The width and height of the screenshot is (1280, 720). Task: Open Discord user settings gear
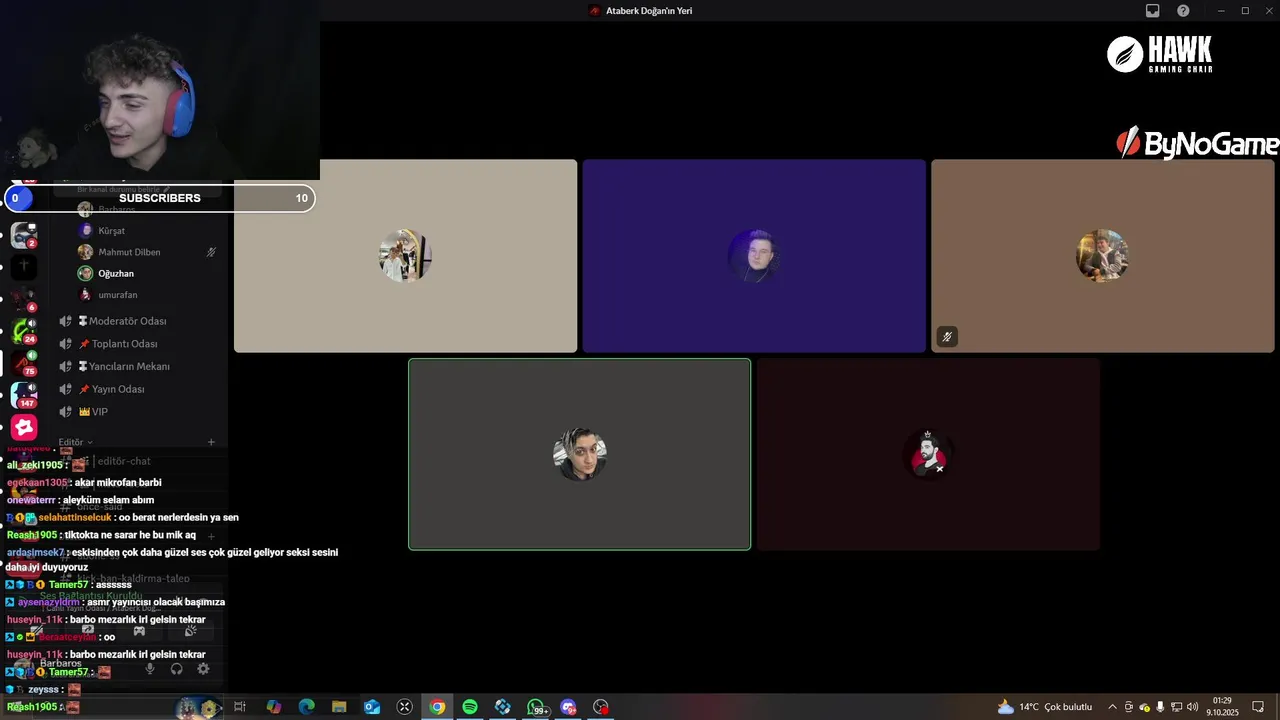203,669
